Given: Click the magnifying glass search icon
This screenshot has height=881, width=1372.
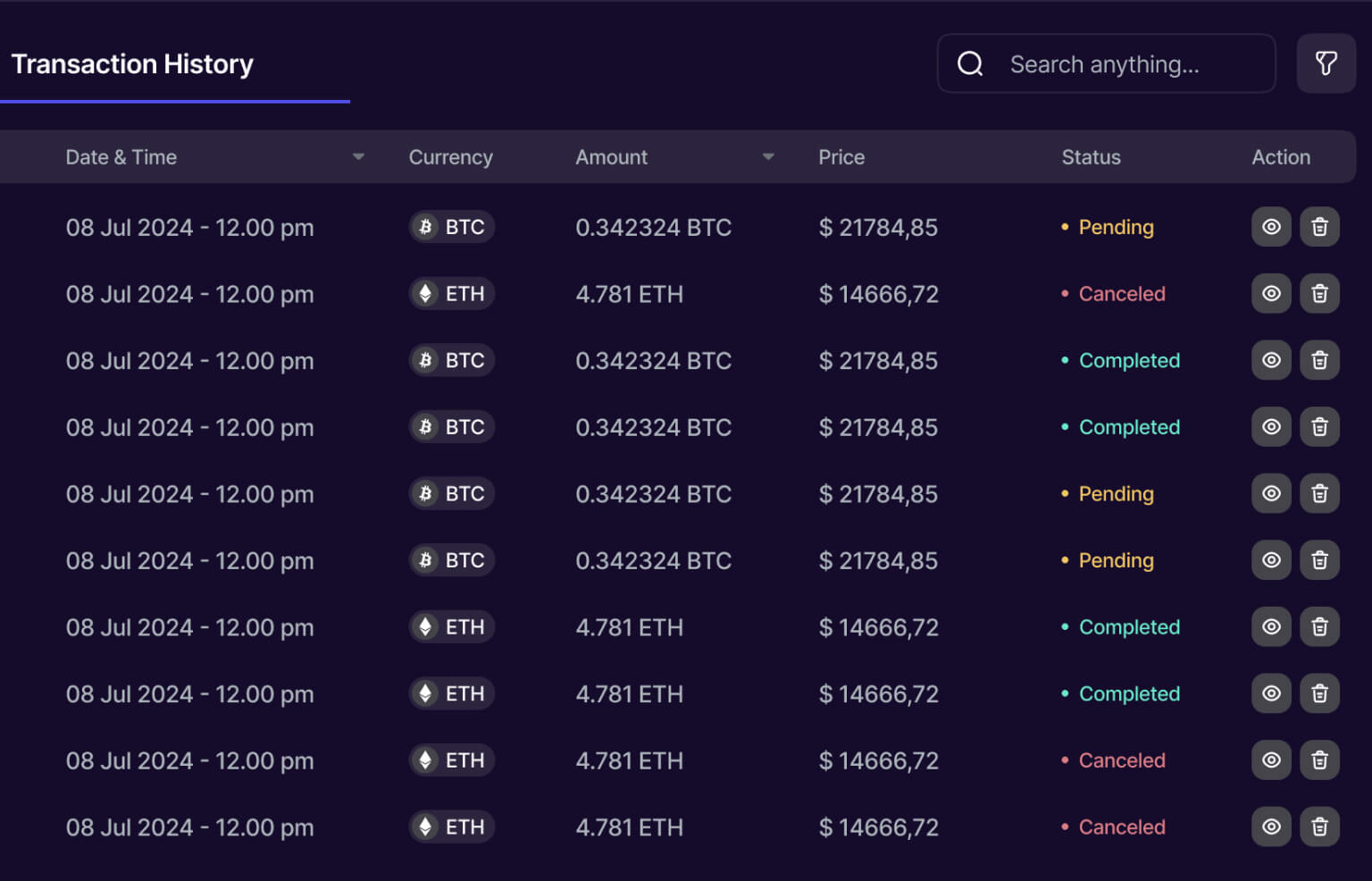Looking at the screenshot, I should [x=970, y=63].
